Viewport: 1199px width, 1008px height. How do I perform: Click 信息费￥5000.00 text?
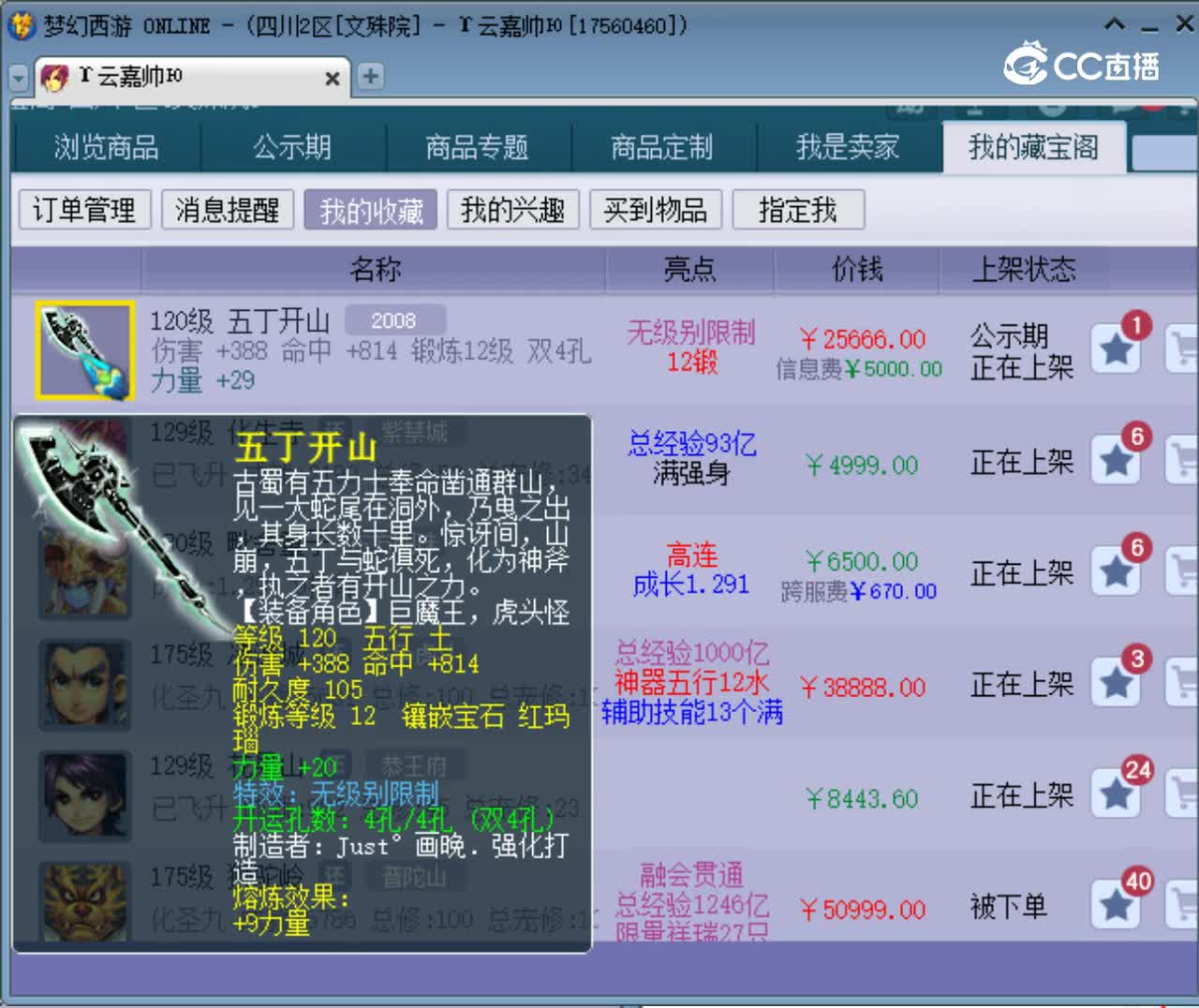point(859,368)
